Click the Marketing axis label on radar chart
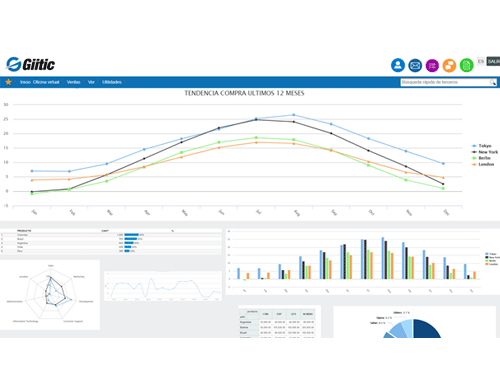This screenshot has height=375, width=500. click(x=79, y=277)
